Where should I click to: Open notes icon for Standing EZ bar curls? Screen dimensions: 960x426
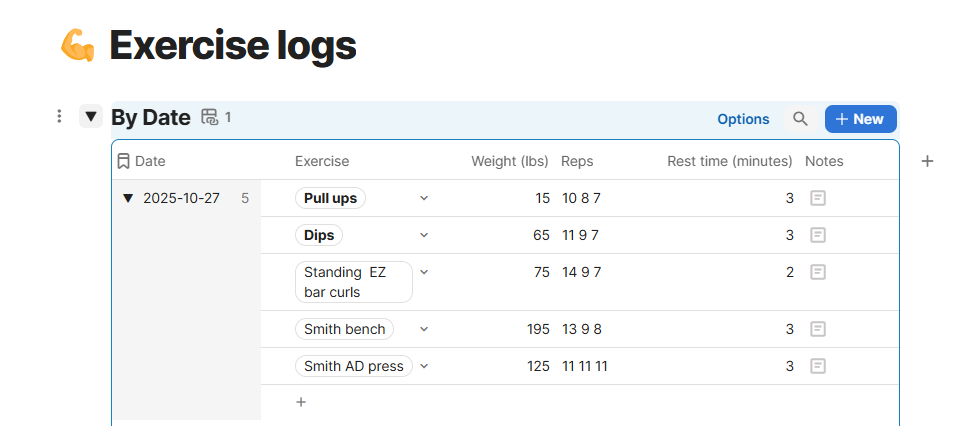point(817,272)
